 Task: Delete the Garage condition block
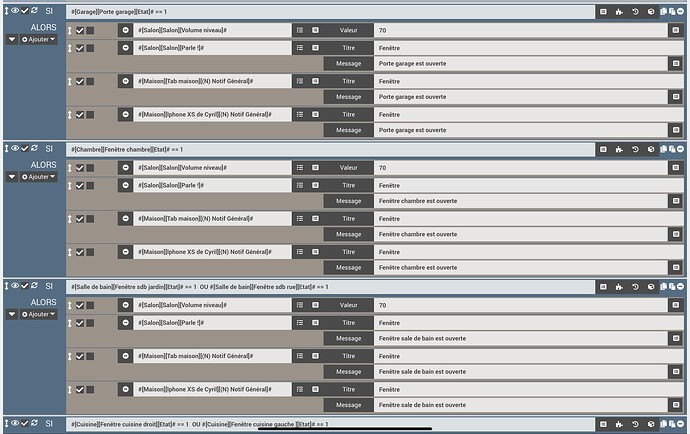tap(680, 12)
